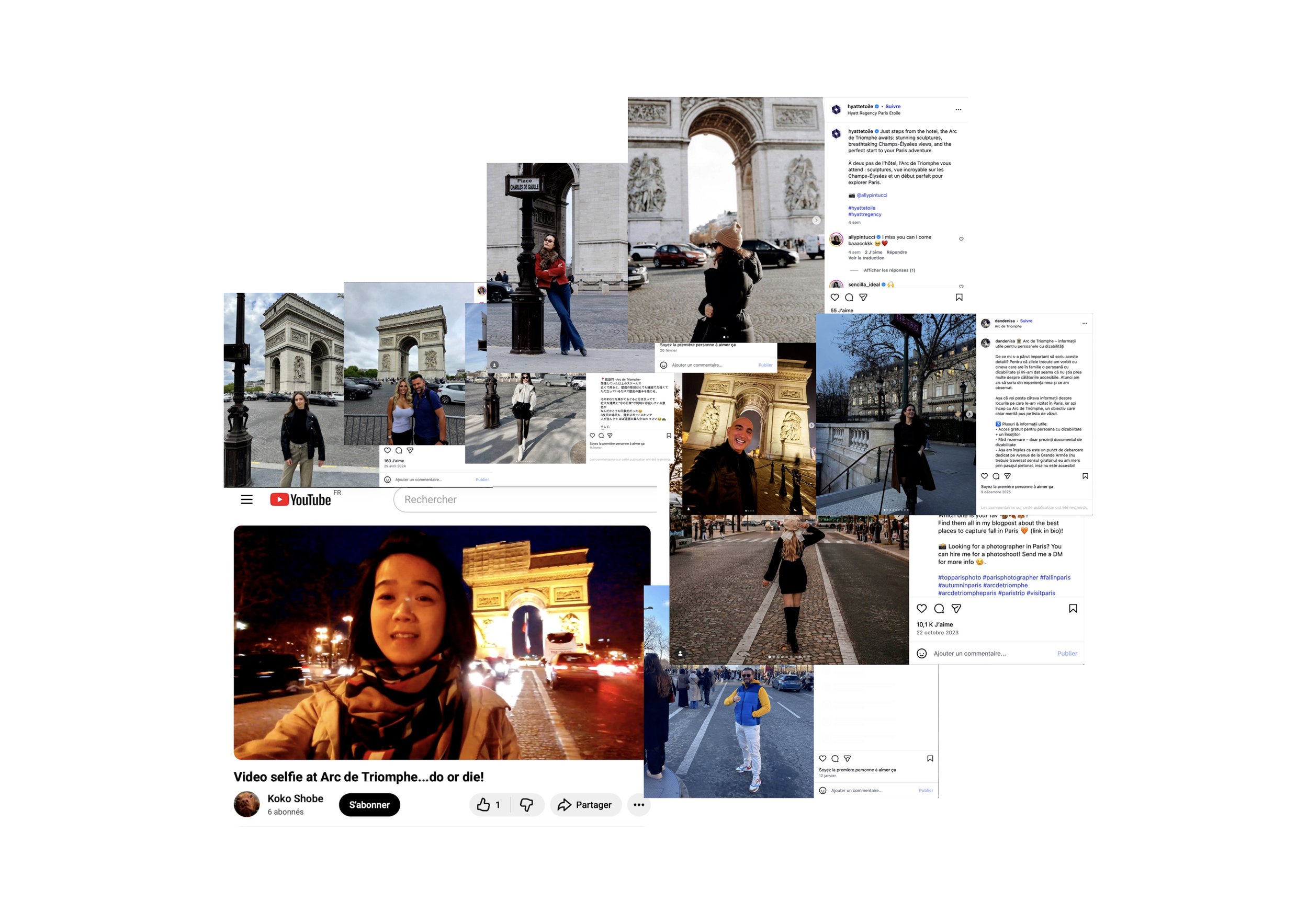
Task: Click the YouTube logo
Action: pyautogui.click(x=301, y=500)
